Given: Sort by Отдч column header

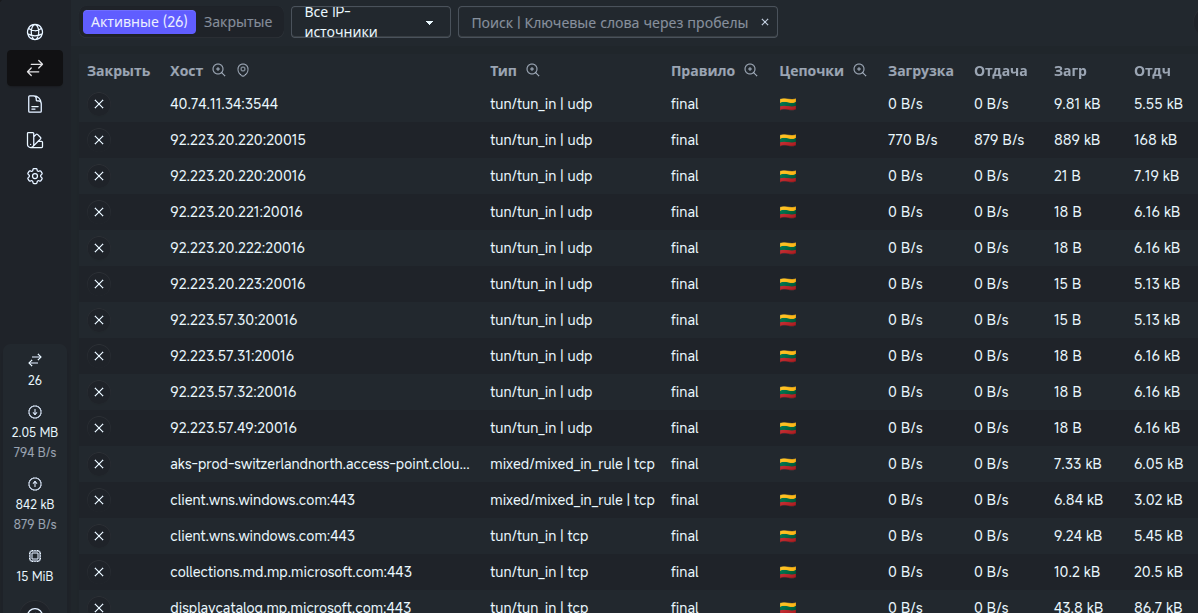Looking at the screenshot, I should coord(1152,71).
